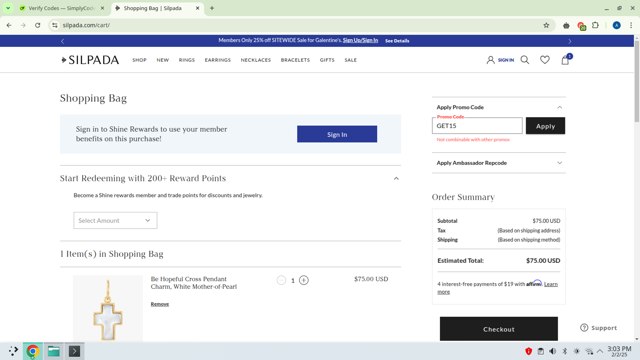Open the EARRINGS menu
This screenshot has width=640, height=360.
[x=218, y=60]
